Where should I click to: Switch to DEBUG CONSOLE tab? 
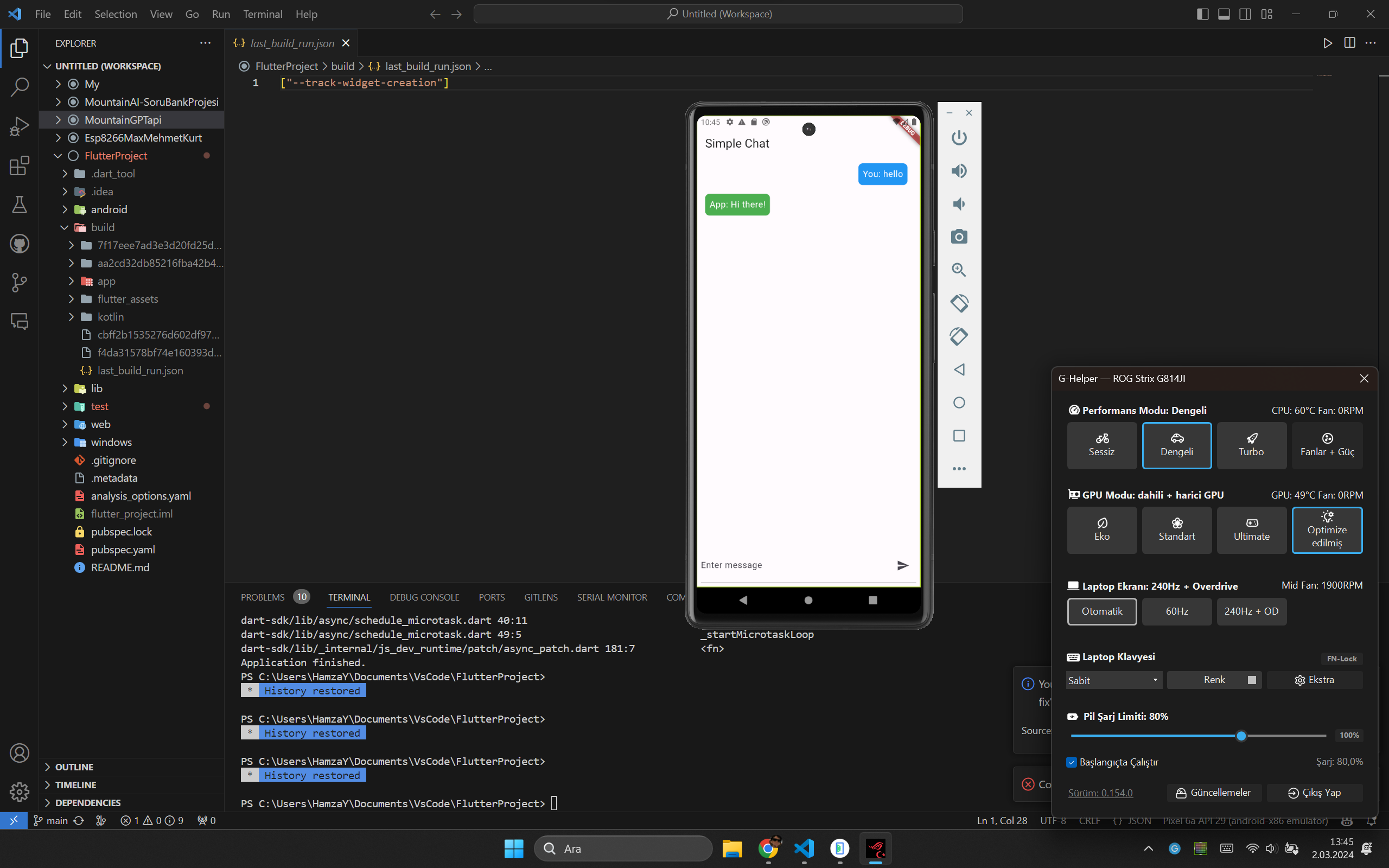[424, 597]
